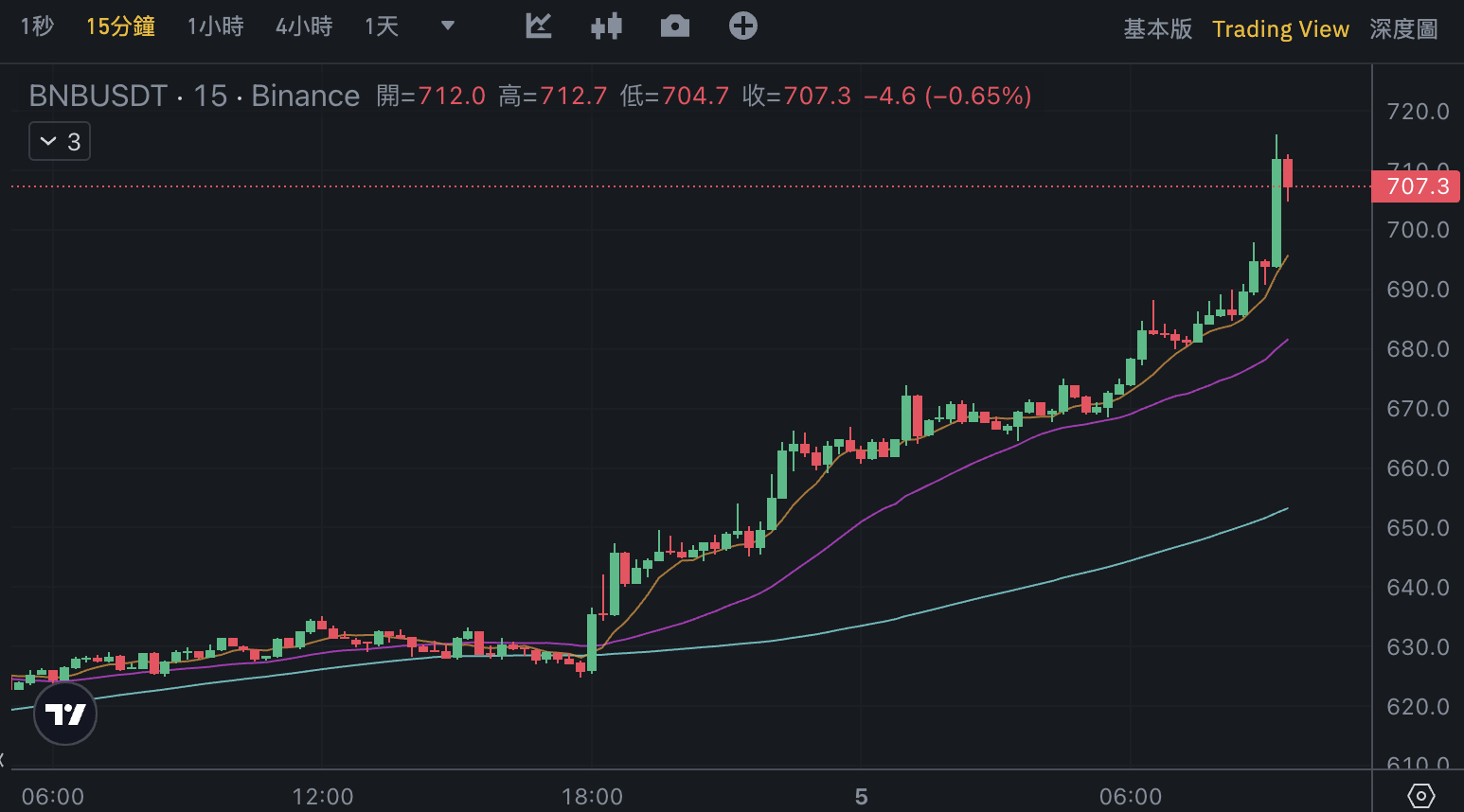This screenshot has height=812, width=1464.
Task: Open chart settings hexagon icon
Action: point(1420,796)
